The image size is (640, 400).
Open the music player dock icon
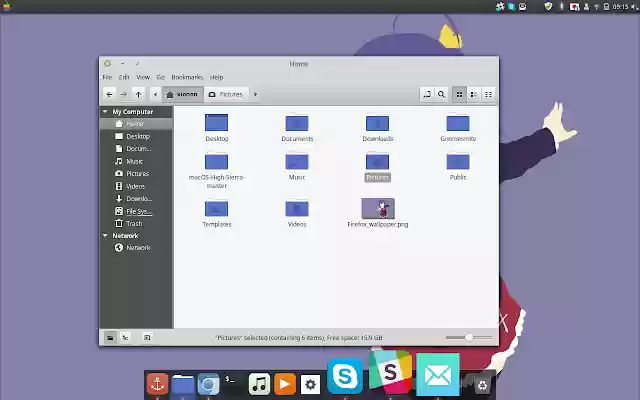point(259,384)
